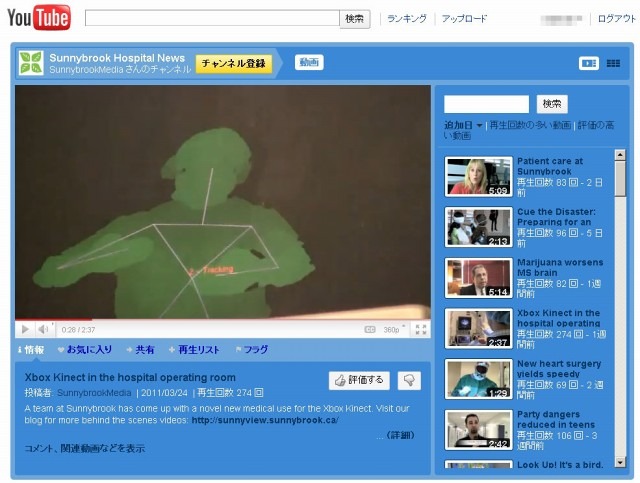Click the 評価する like button

[x=359, y=381]
